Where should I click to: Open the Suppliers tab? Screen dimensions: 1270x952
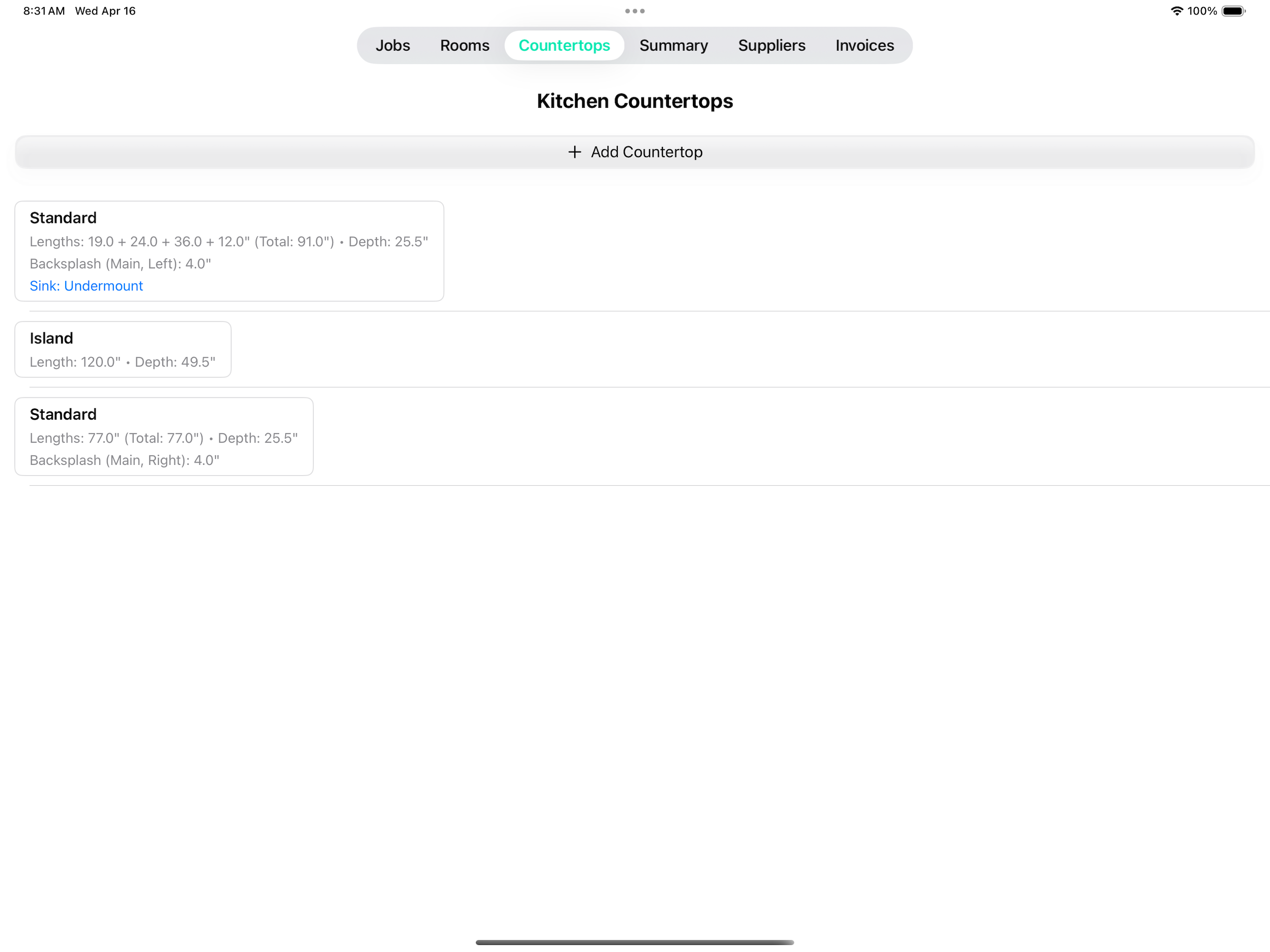771,46
